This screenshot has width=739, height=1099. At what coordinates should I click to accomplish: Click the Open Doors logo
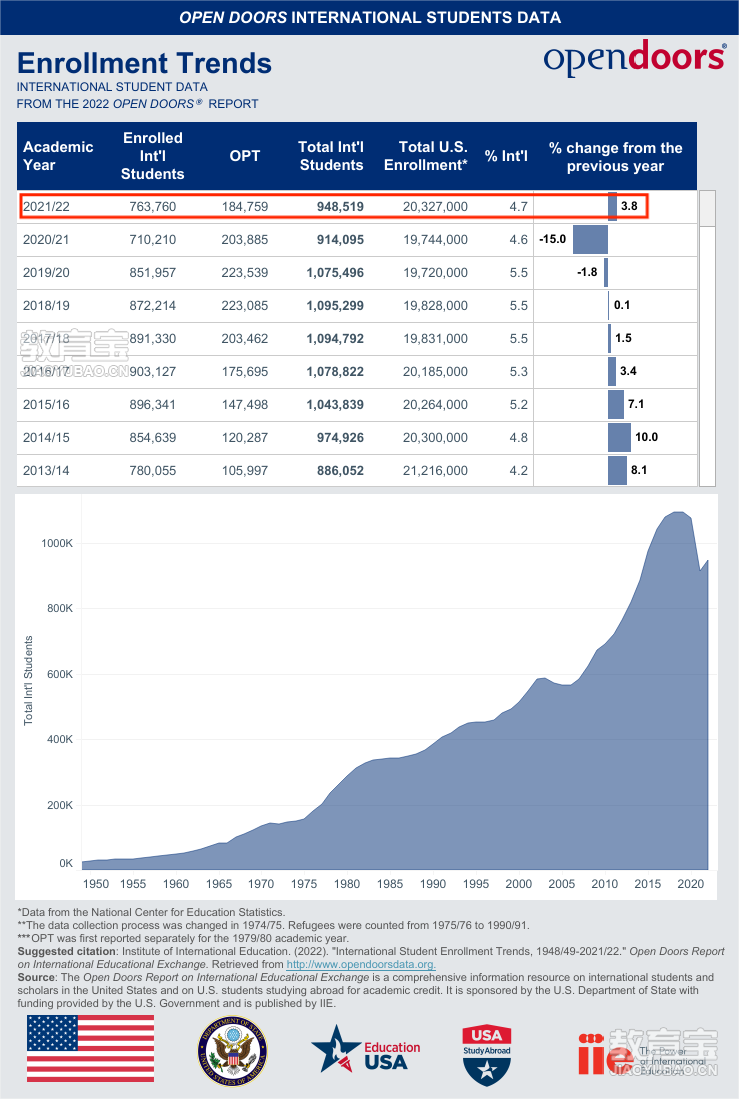pyautogui.click(x=635, y=58)
